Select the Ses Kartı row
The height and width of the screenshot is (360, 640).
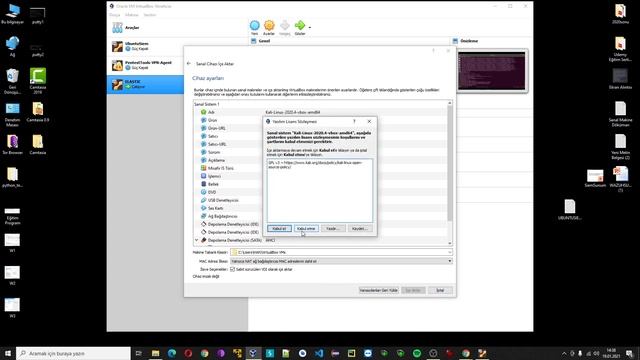point(321,208)
